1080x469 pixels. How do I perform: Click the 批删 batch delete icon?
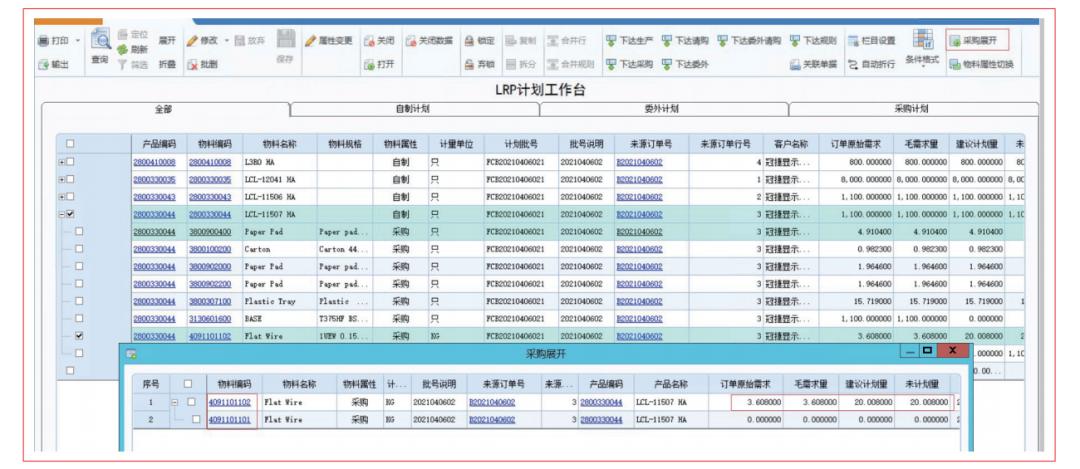click(x=192, y=65)
